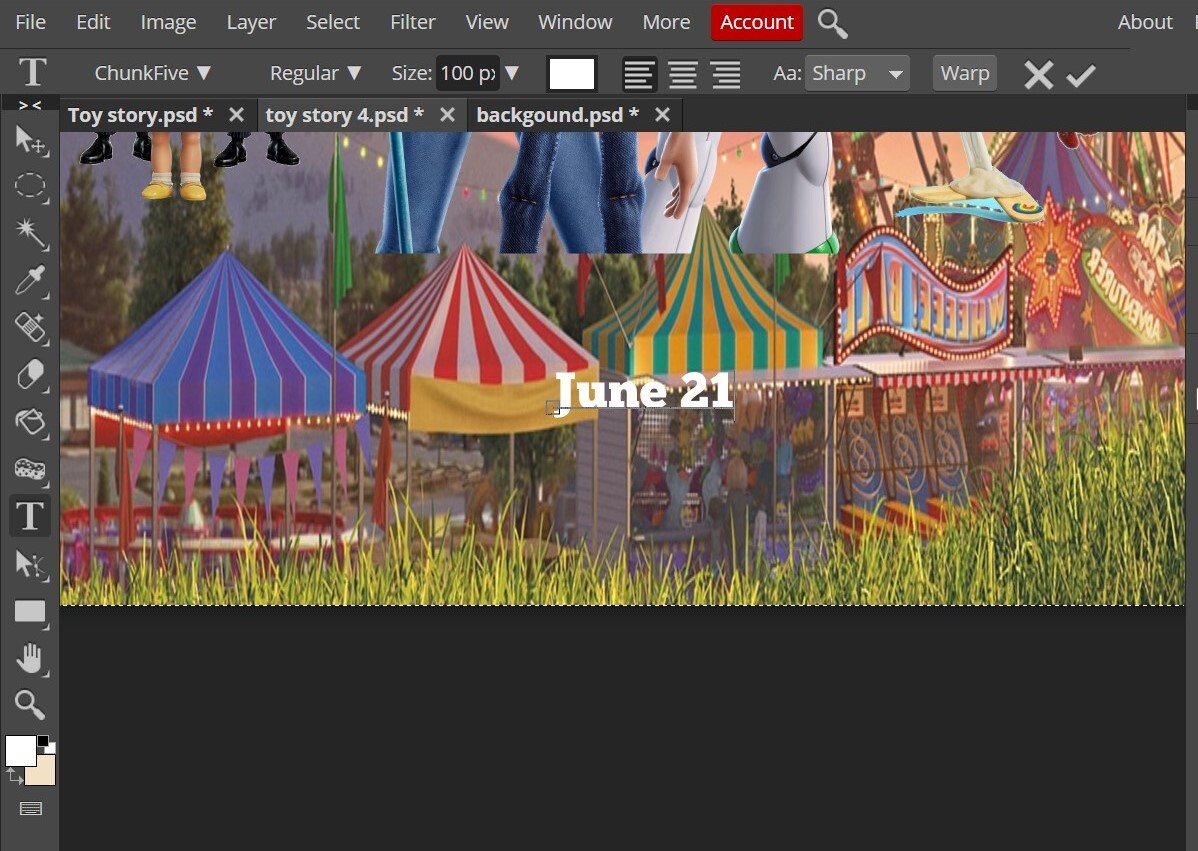Swap foreground and background colors
1198x851 pixels.
coord(13,777)
